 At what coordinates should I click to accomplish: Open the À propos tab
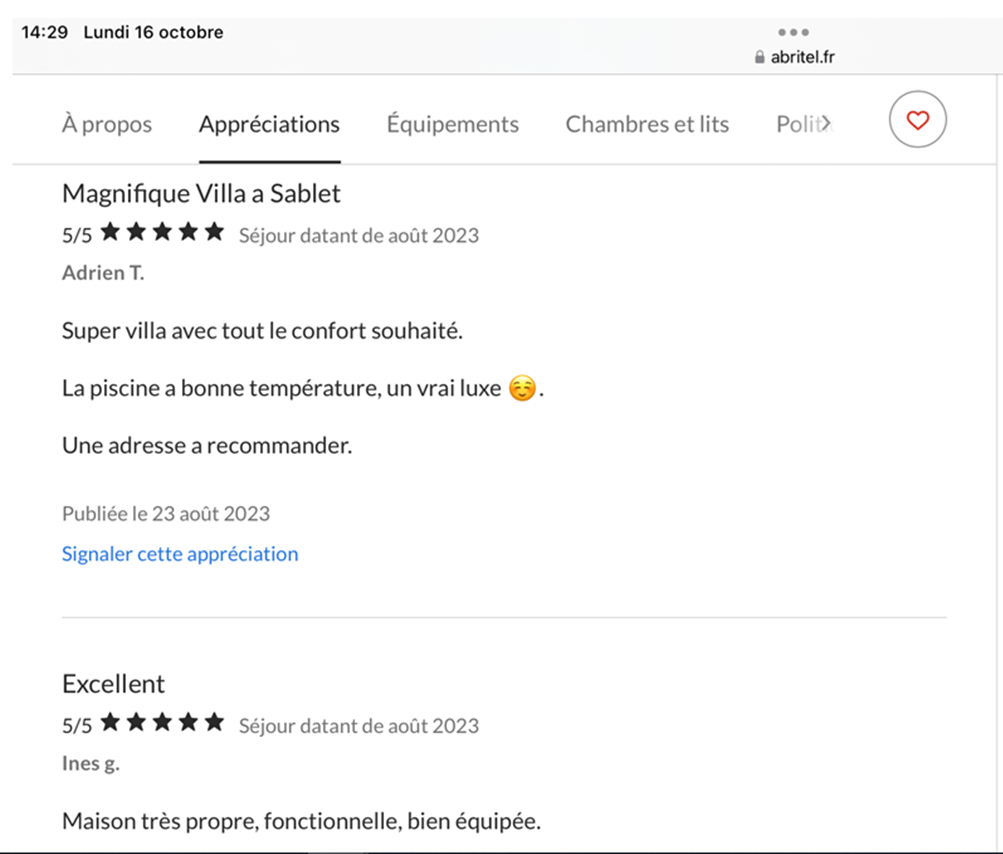click(x=107, y=124)
